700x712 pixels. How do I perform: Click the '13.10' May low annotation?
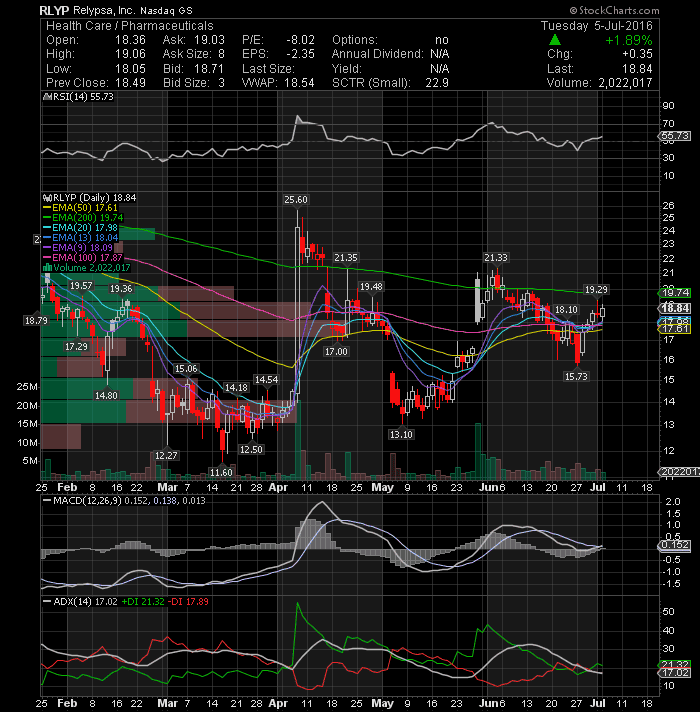(x=401, y=435)
